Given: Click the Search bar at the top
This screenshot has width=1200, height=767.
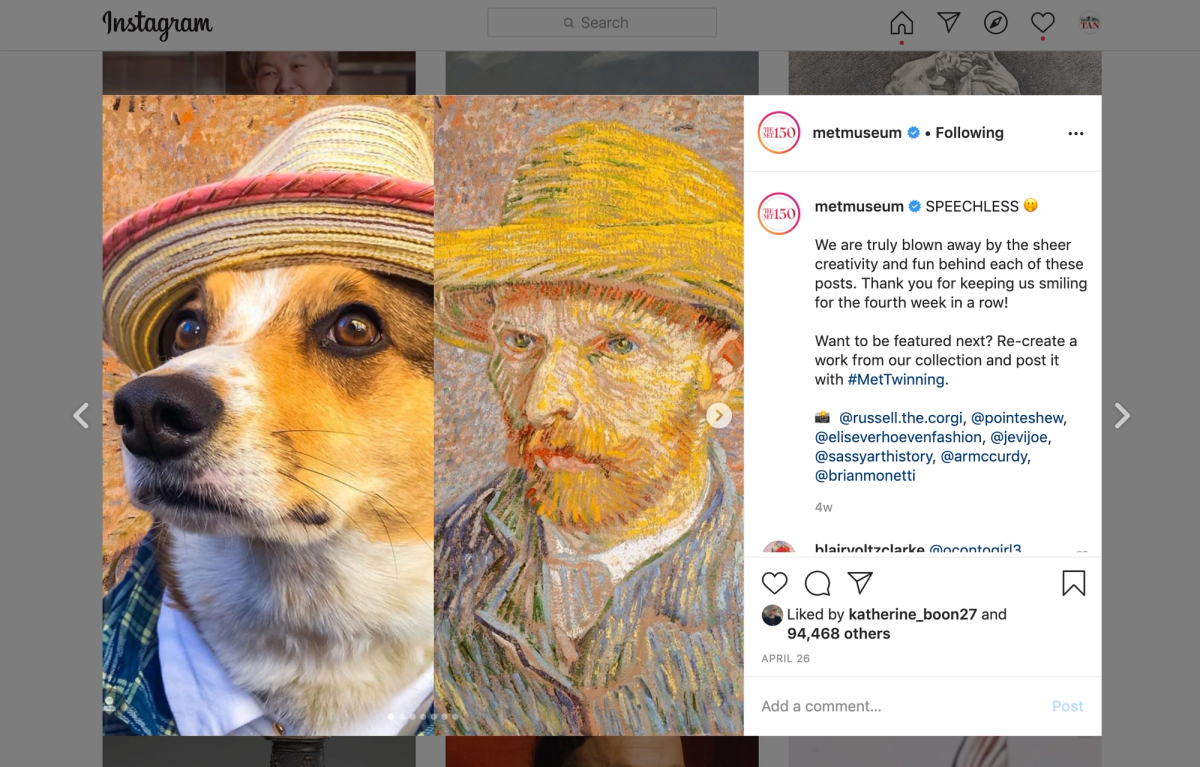Looking at the screenshot, I should tap(600, 22).
